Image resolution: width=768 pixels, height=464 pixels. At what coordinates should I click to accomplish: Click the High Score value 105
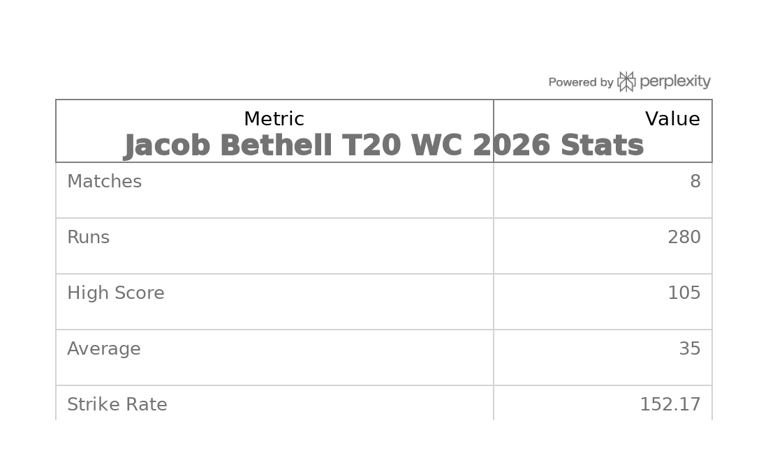click(684, 294)
